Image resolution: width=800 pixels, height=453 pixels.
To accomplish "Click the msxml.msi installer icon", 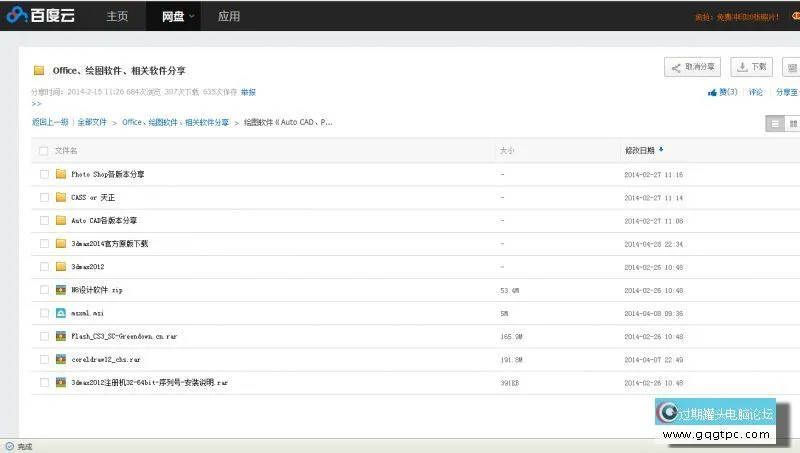I will 61,313.
